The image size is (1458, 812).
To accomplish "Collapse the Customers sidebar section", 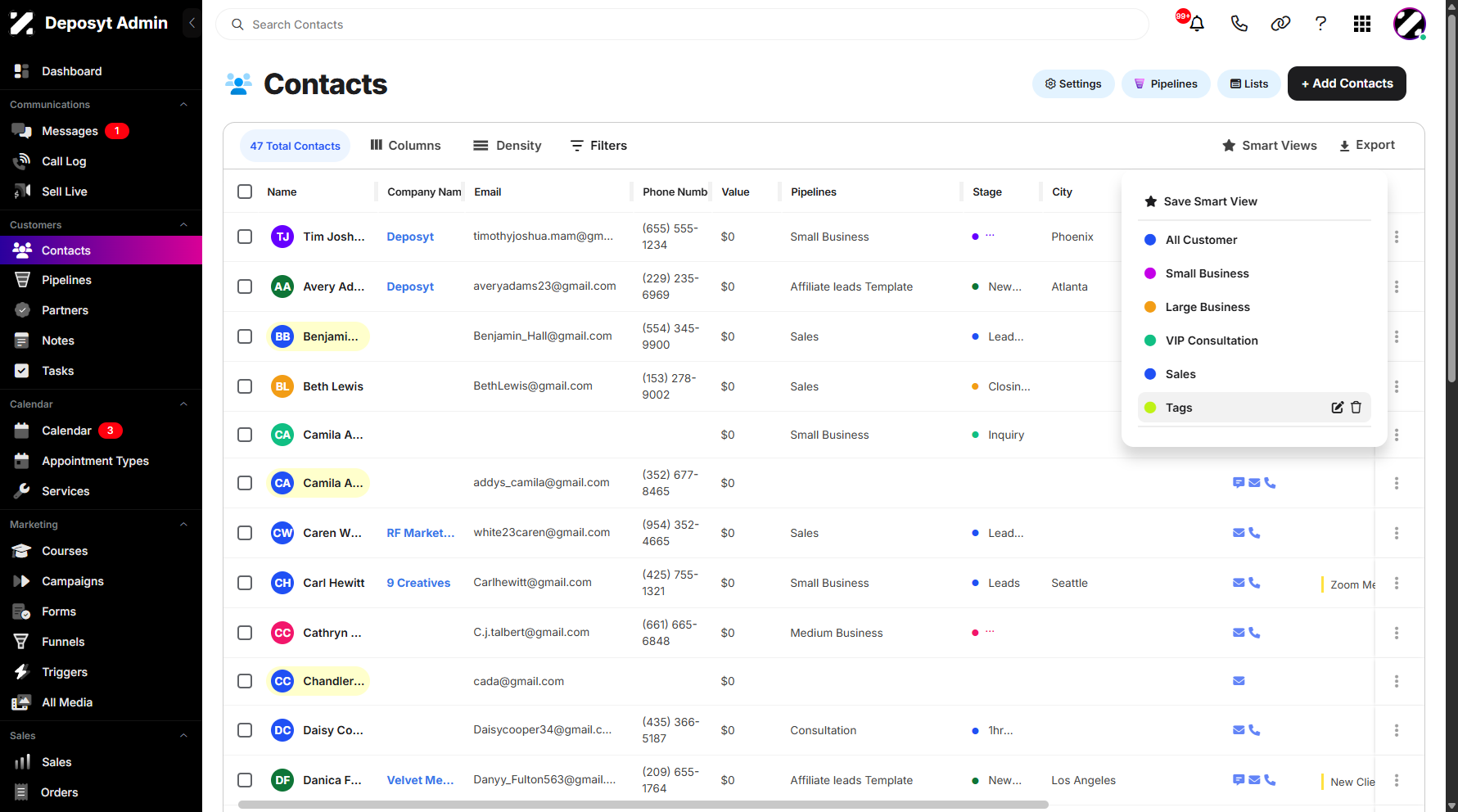I will [183, 225].
